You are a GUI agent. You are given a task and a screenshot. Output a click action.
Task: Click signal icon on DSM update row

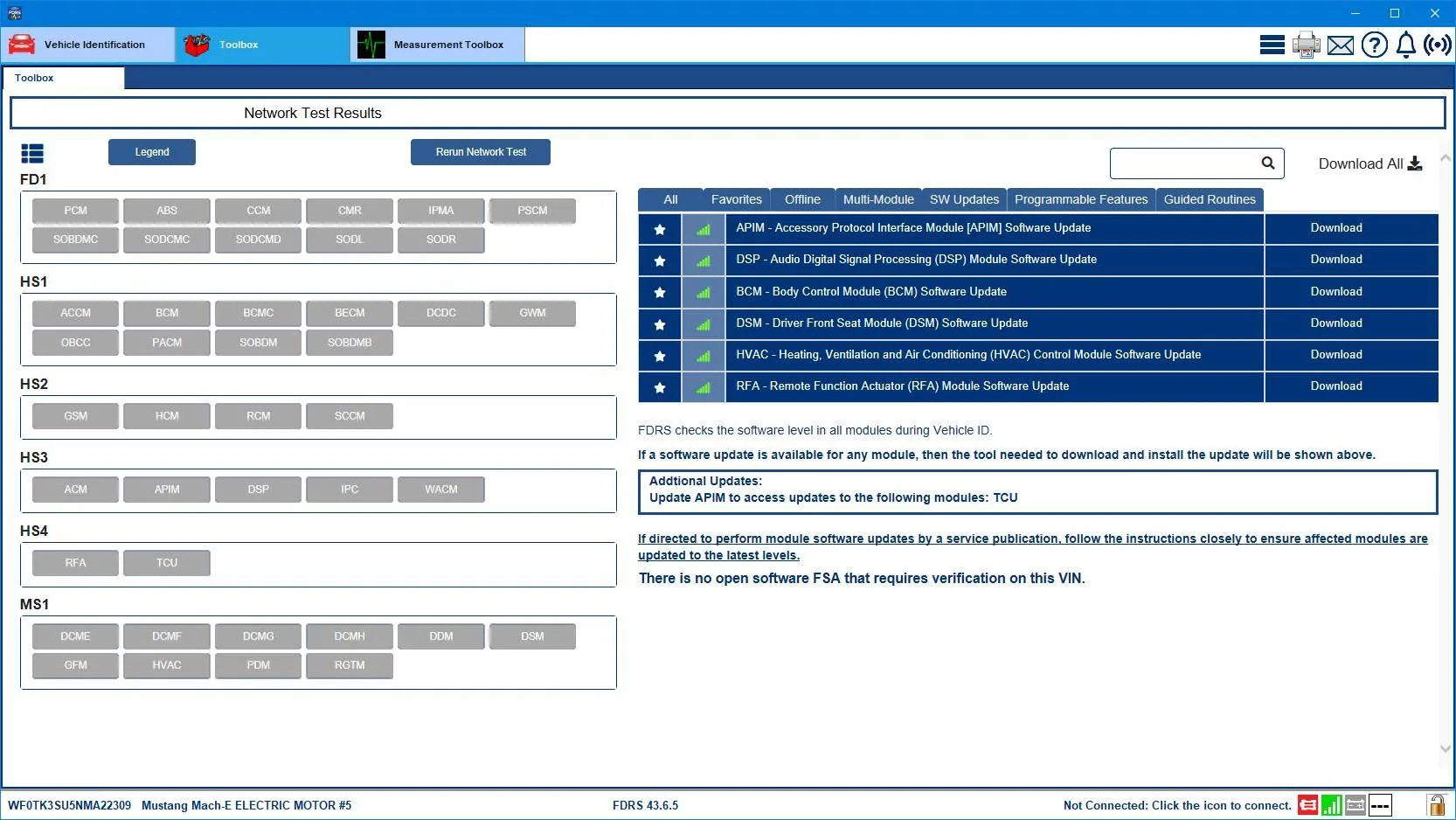704,324
